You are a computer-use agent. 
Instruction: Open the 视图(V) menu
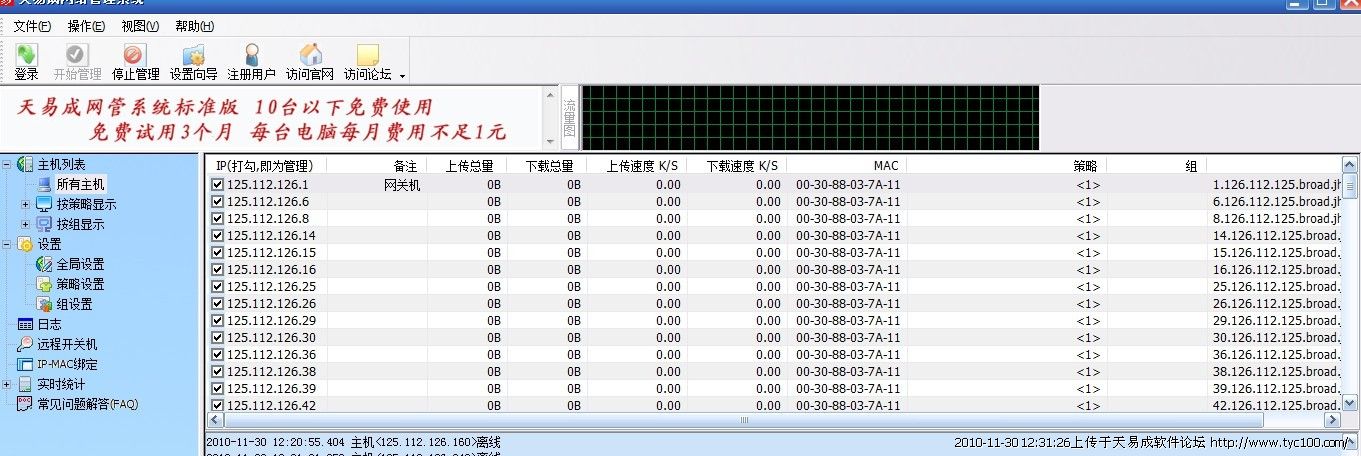(x=139, y=26)
